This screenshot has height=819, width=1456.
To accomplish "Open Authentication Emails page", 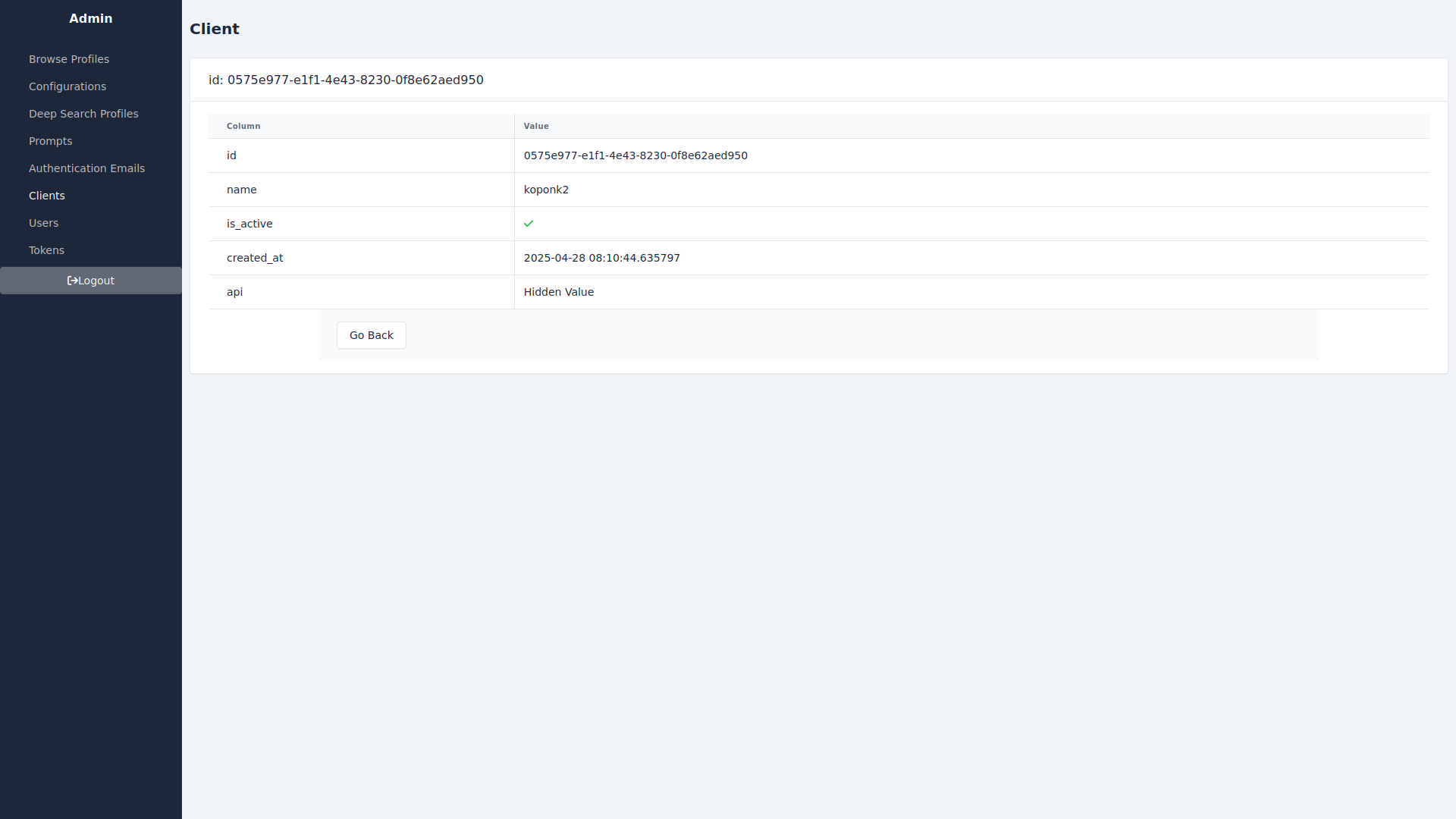I will (86, 168).
